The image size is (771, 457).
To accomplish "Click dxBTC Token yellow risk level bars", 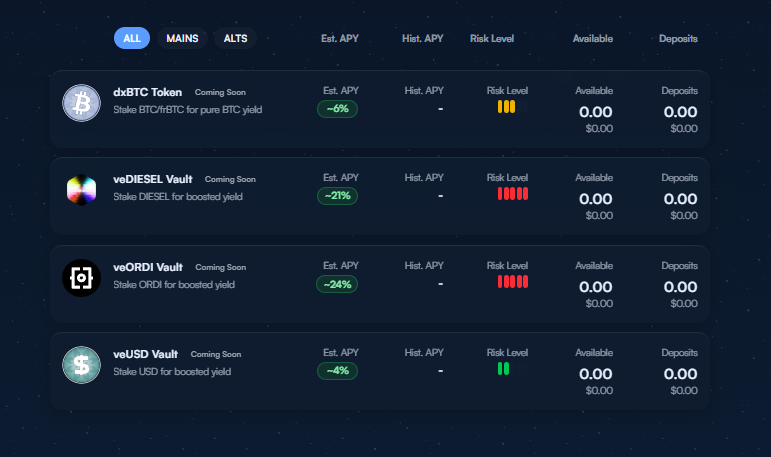I will (506, 107).
